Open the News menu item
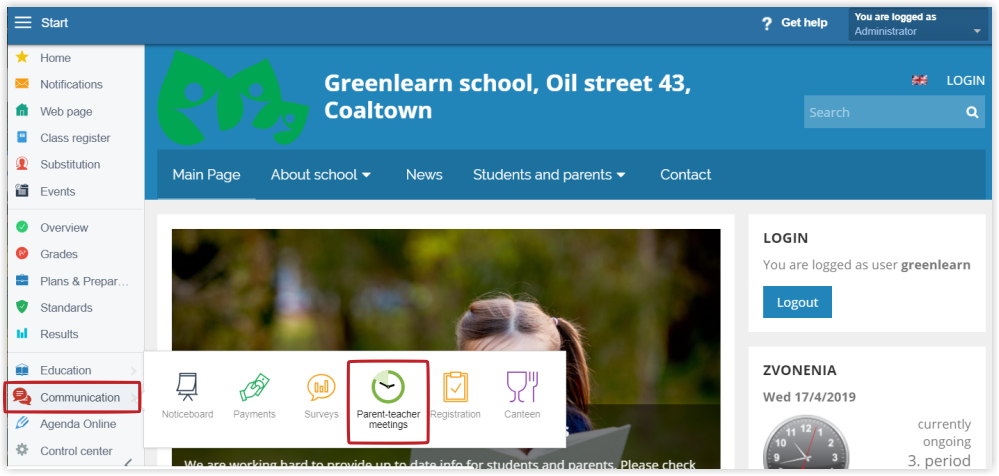 [x=424, y=175]
